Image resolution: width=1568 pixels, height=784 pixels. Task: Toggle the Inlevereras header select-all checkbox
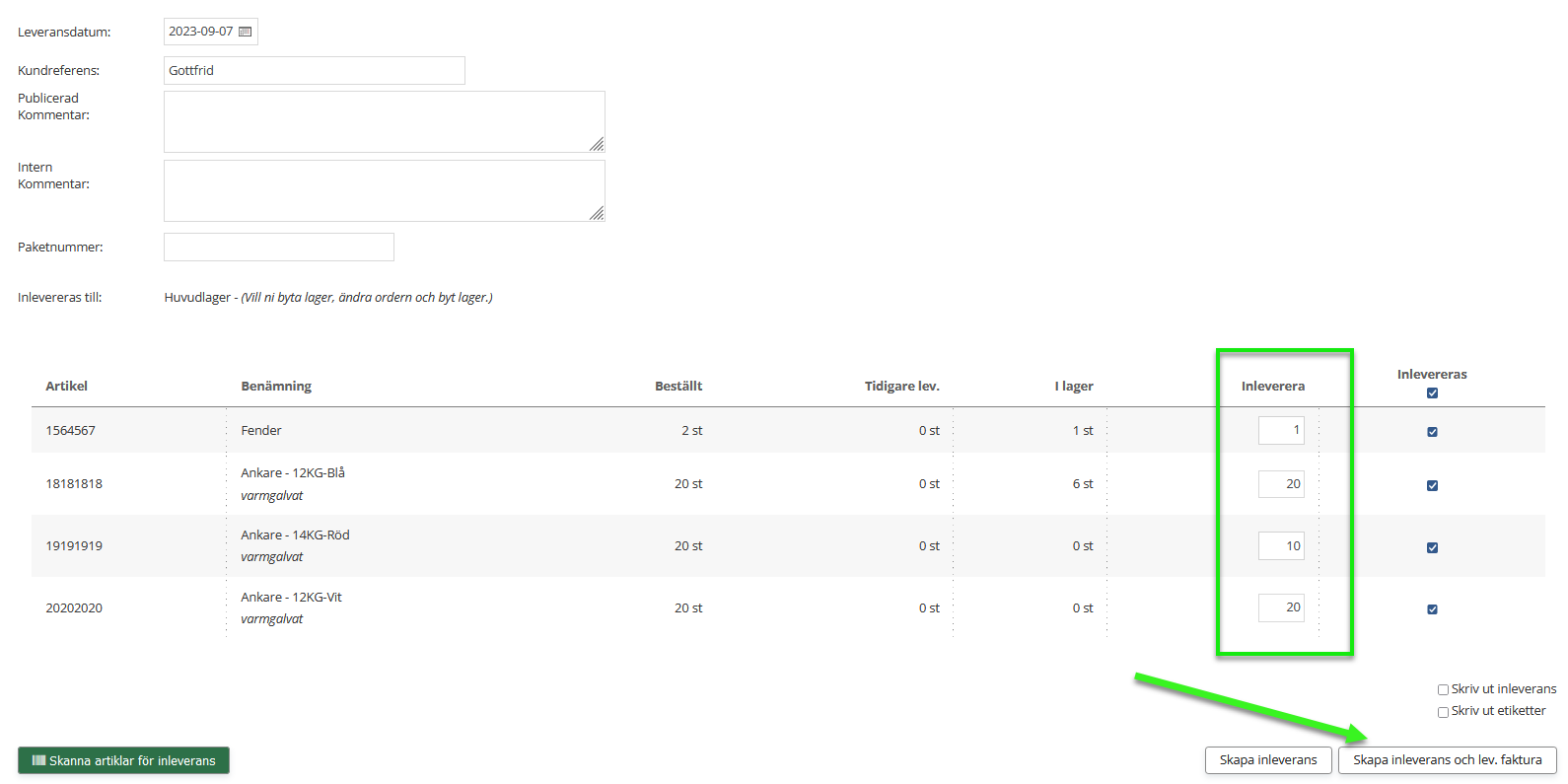(1432, 393)
